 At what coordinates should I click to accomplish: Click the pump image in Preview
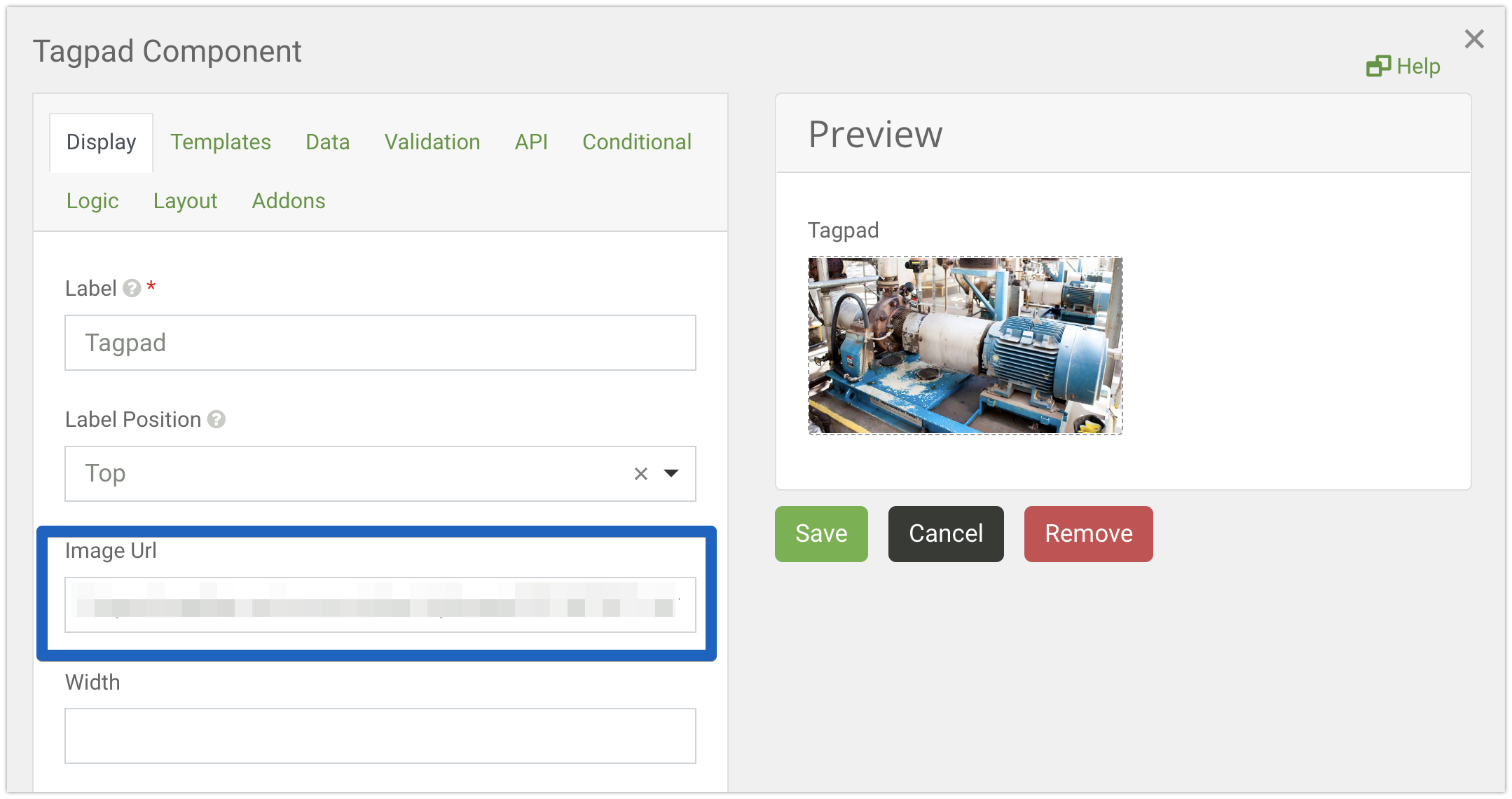pyautogui.click(x=965, y=346)
